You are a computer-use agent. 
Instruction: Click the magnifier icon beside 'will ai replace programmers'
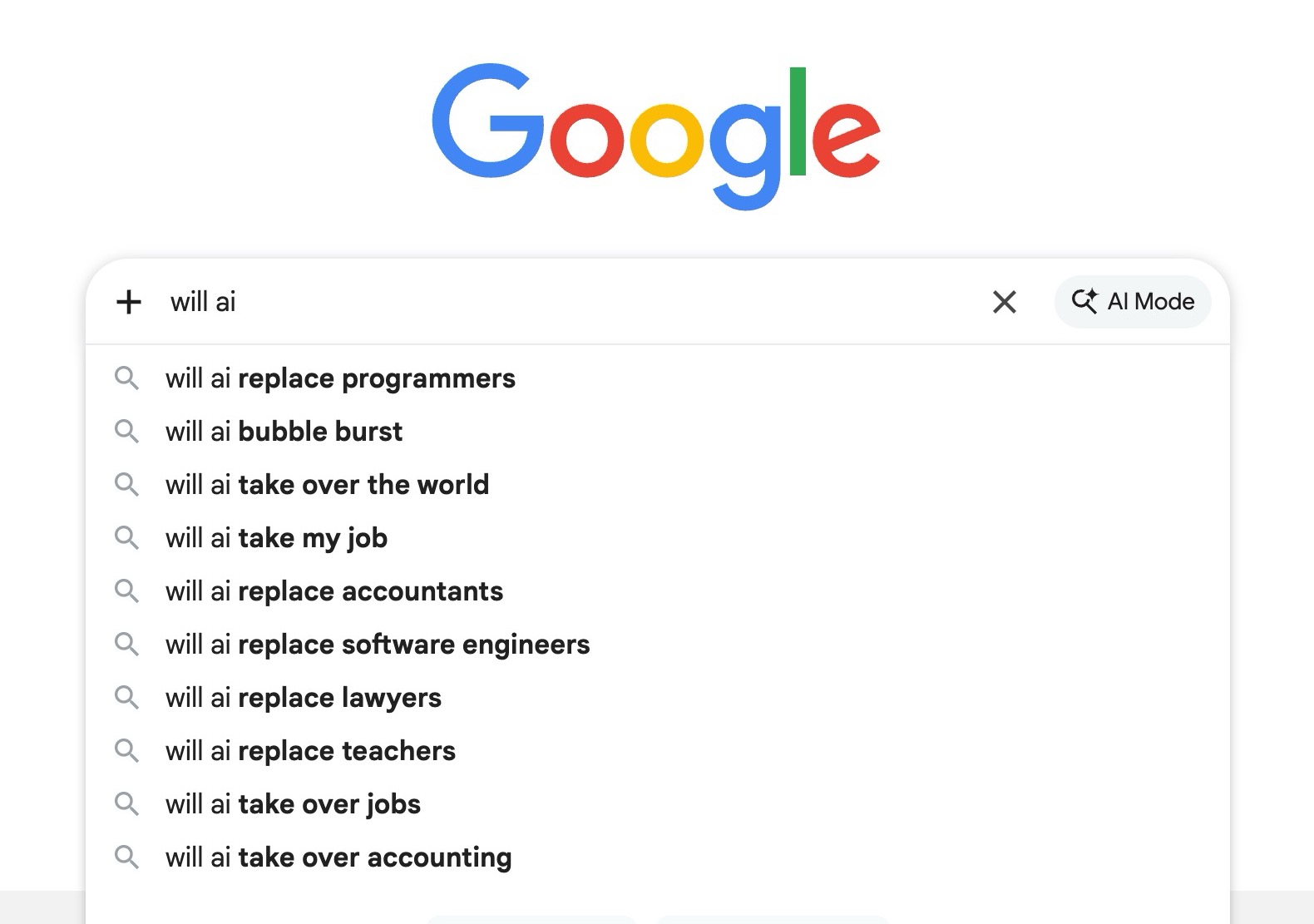pos(127,378)
